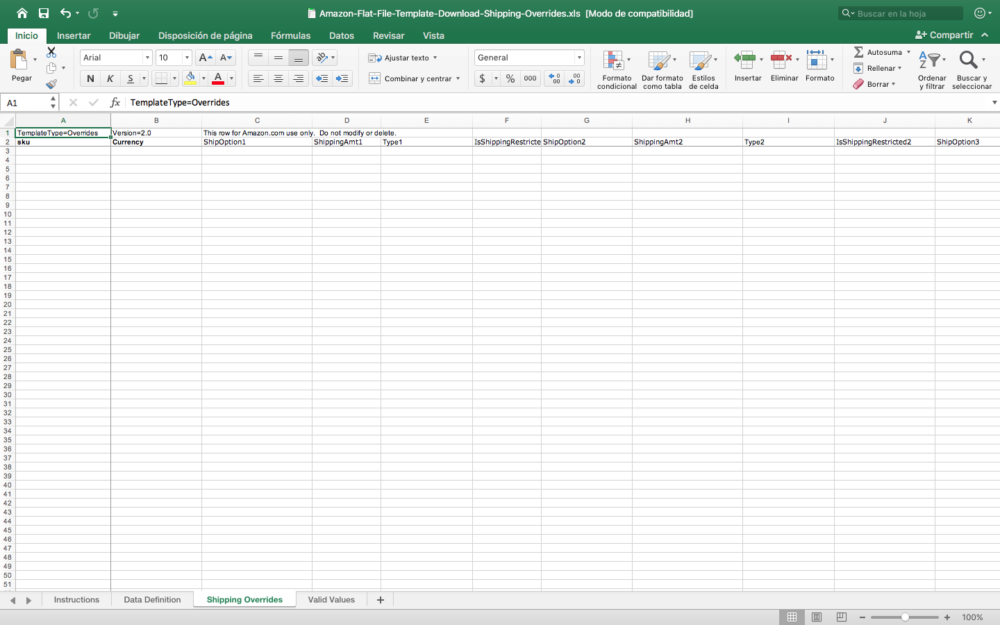
Task: Toggle bold N formatting
Action: click(90, 78)
